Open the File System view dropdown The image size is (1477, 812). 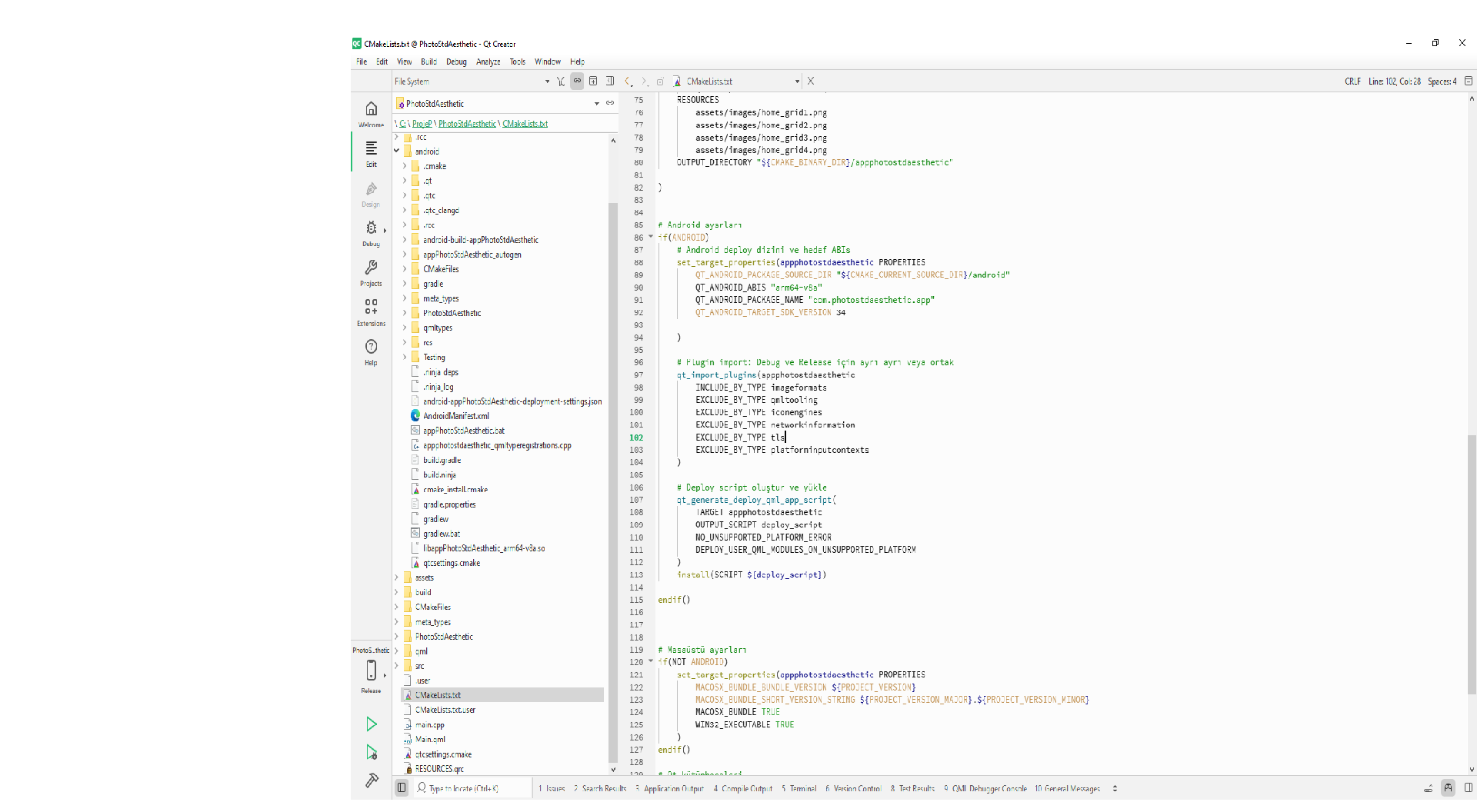[x=472, y=81]
